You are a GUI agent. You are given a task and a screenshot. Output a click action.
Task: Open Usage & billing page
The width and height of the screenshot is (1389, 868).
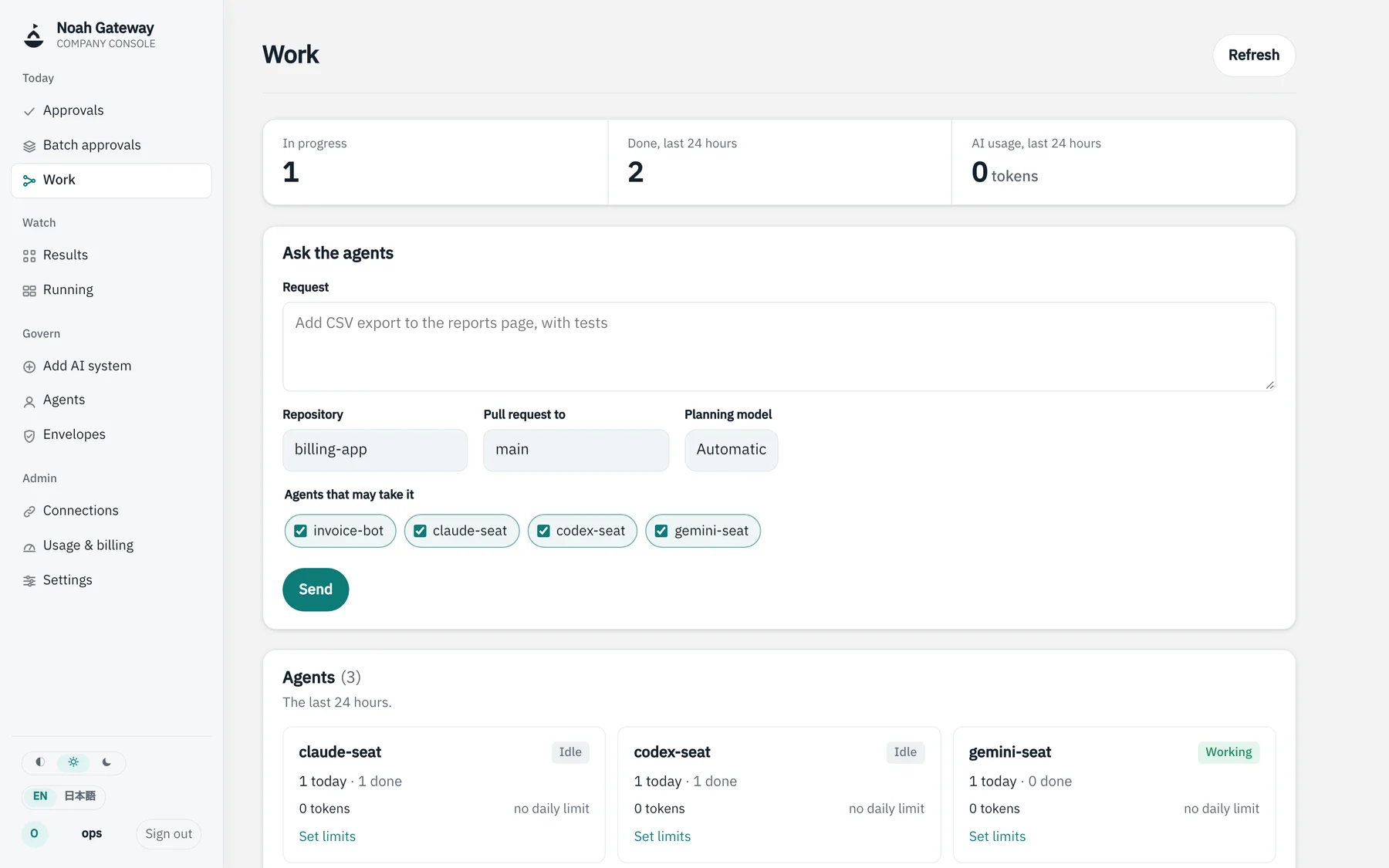point(111,545)
